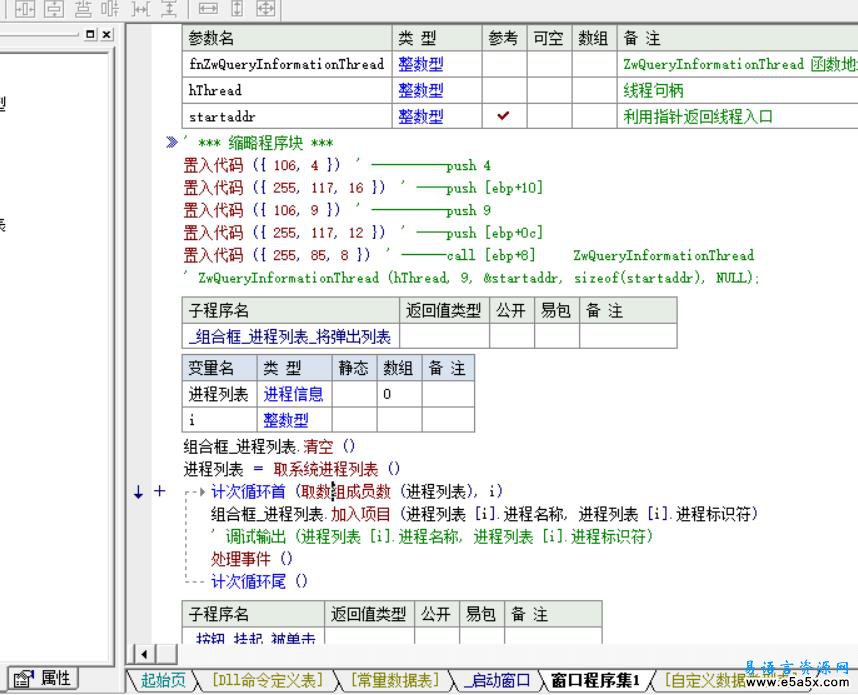Click 置入代码 ({106, 9}) line
858x695 pixels.
[337, 210]
